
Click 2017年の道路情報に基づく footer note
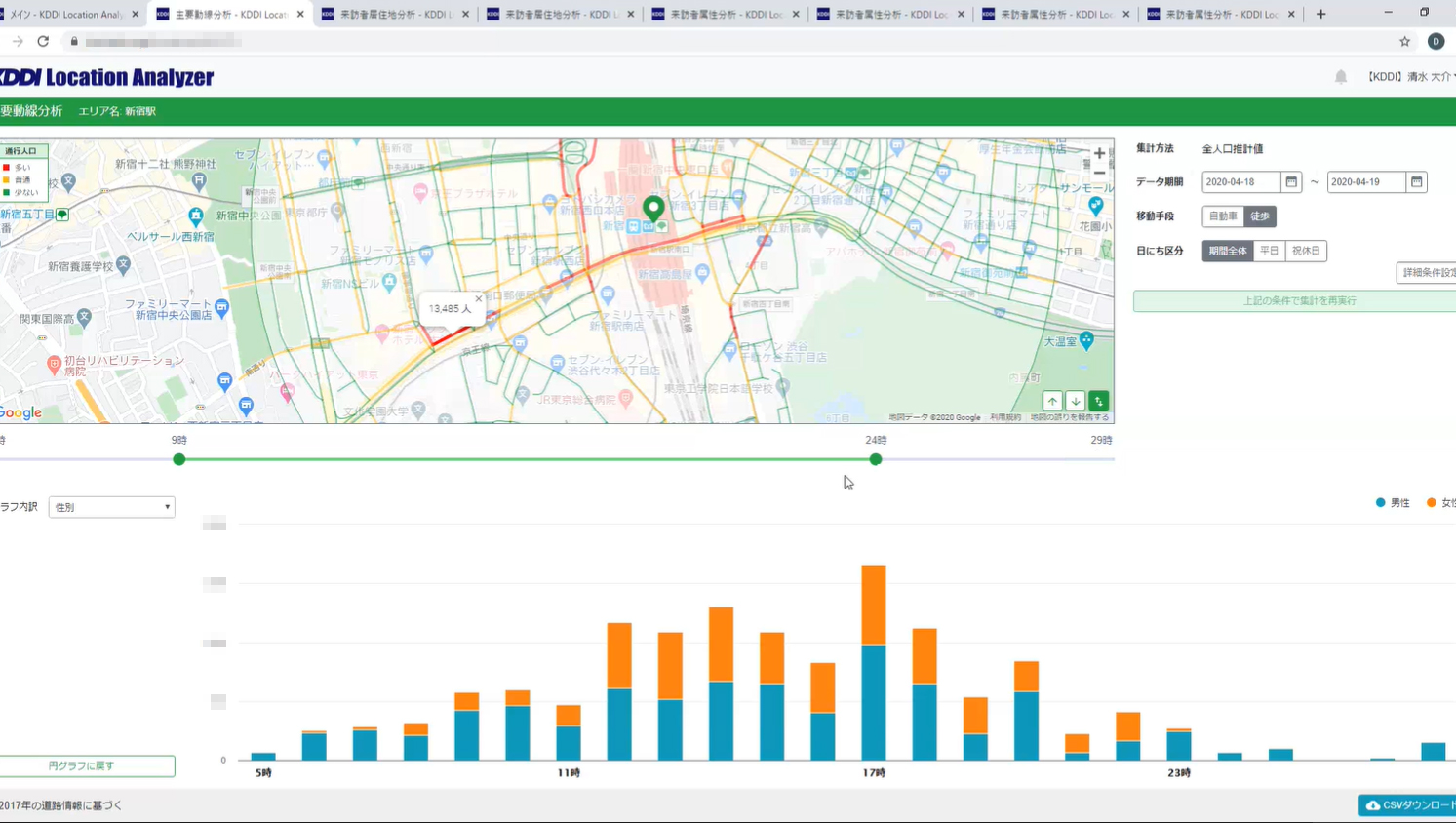pos(61,805)
